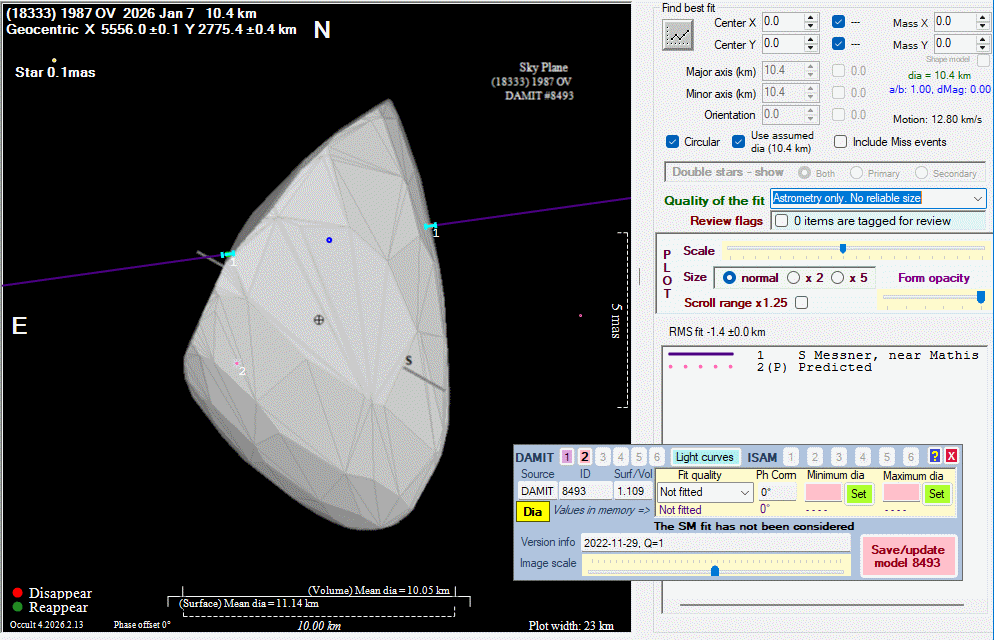Expand the Fit quality Not fitted dropdown

(743, 492)
